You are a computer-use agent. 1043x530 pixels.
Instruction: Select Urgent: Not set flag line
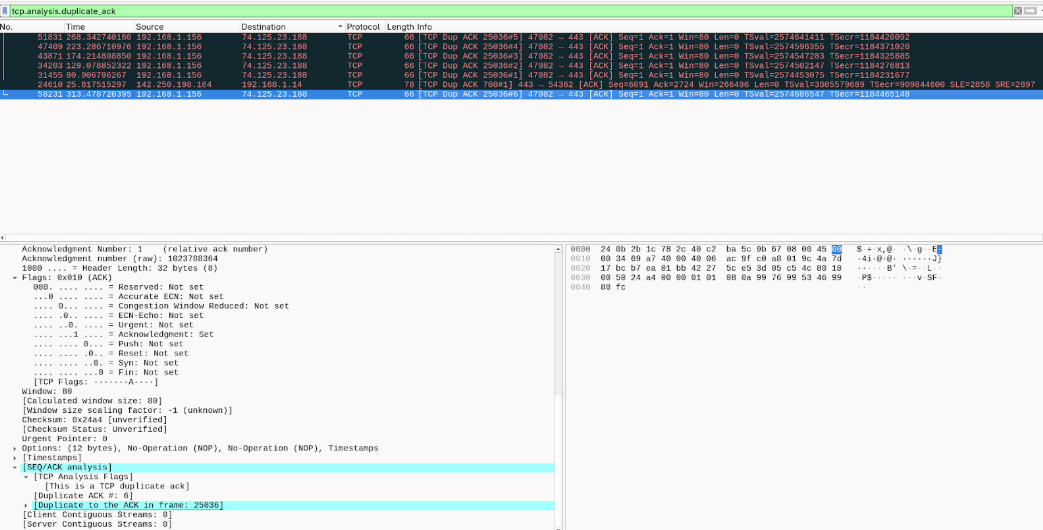tap(113, 325)
